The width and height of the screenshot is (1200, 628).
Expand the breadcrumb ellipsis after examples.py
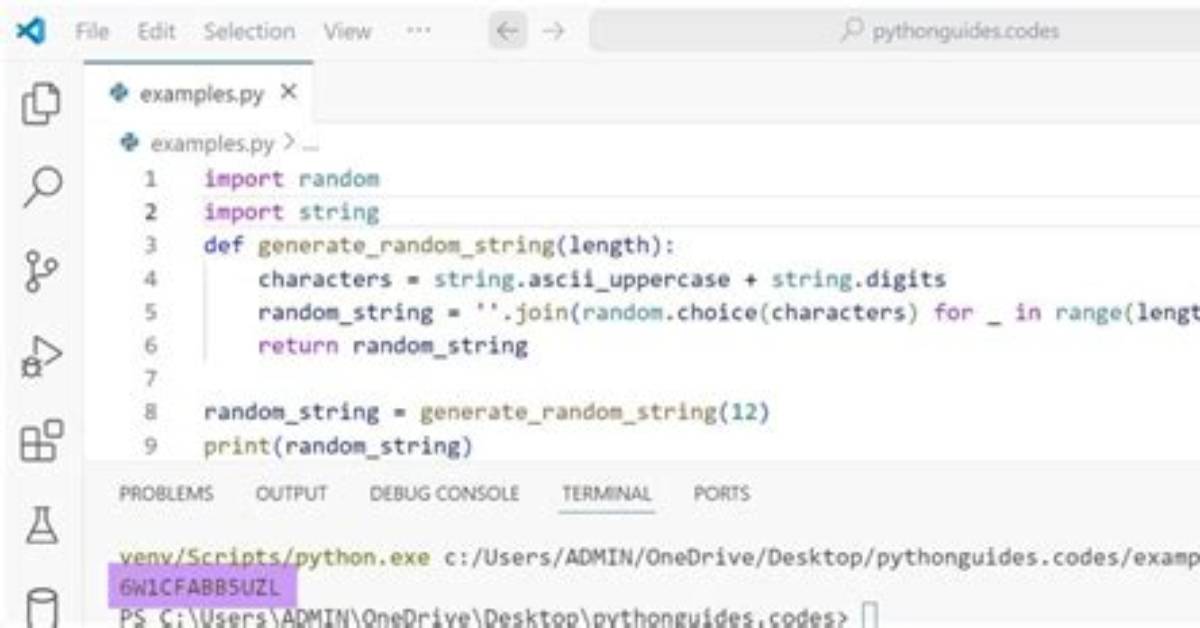pos(310,145)
